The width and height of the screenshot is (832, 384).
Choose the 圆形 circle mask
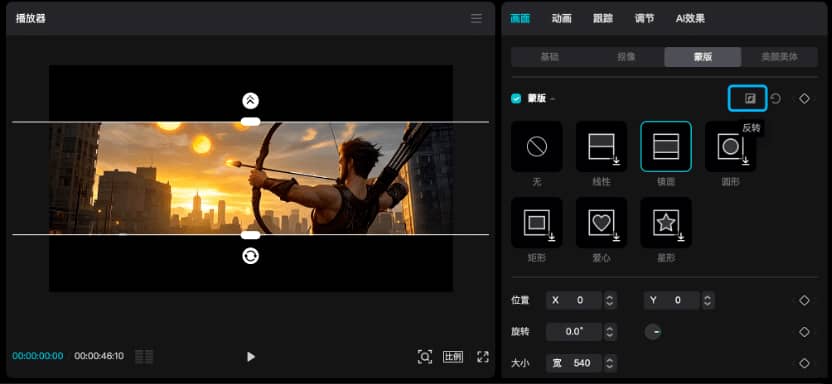(x=731, y=146)
